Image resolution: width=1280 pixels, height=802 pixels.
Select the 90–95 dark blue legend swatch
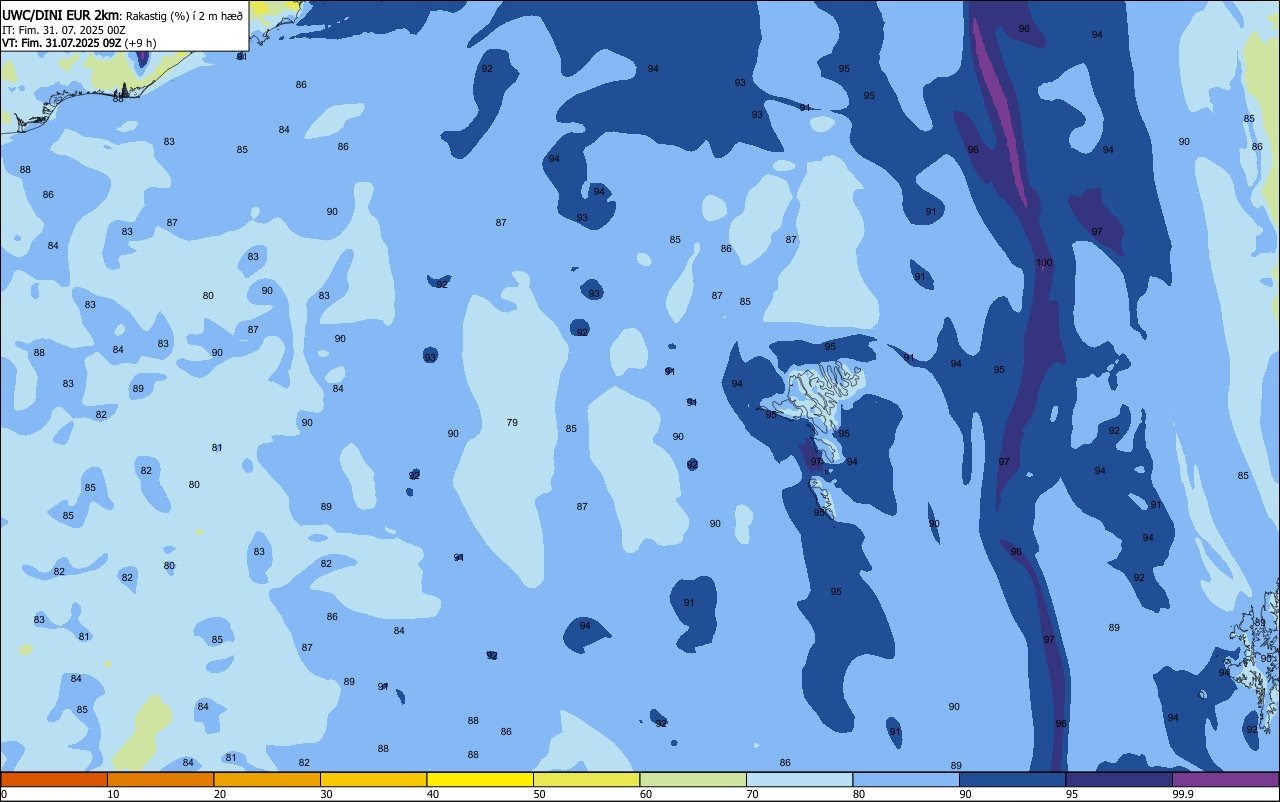(x=1012, y=779)
